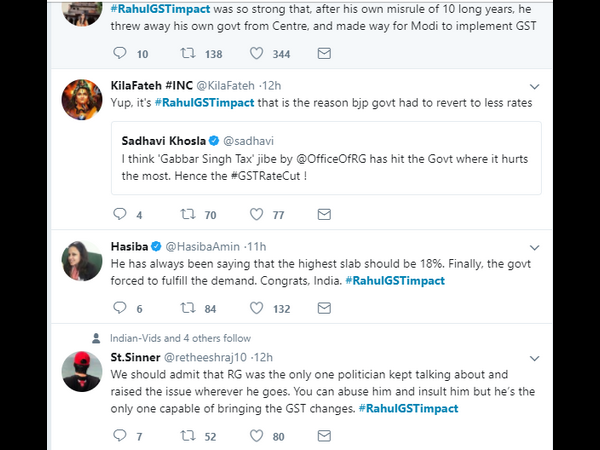The image size is (600, 450).
Task: Like the top tweet with 344 likes
Action: tap(257, 53)
